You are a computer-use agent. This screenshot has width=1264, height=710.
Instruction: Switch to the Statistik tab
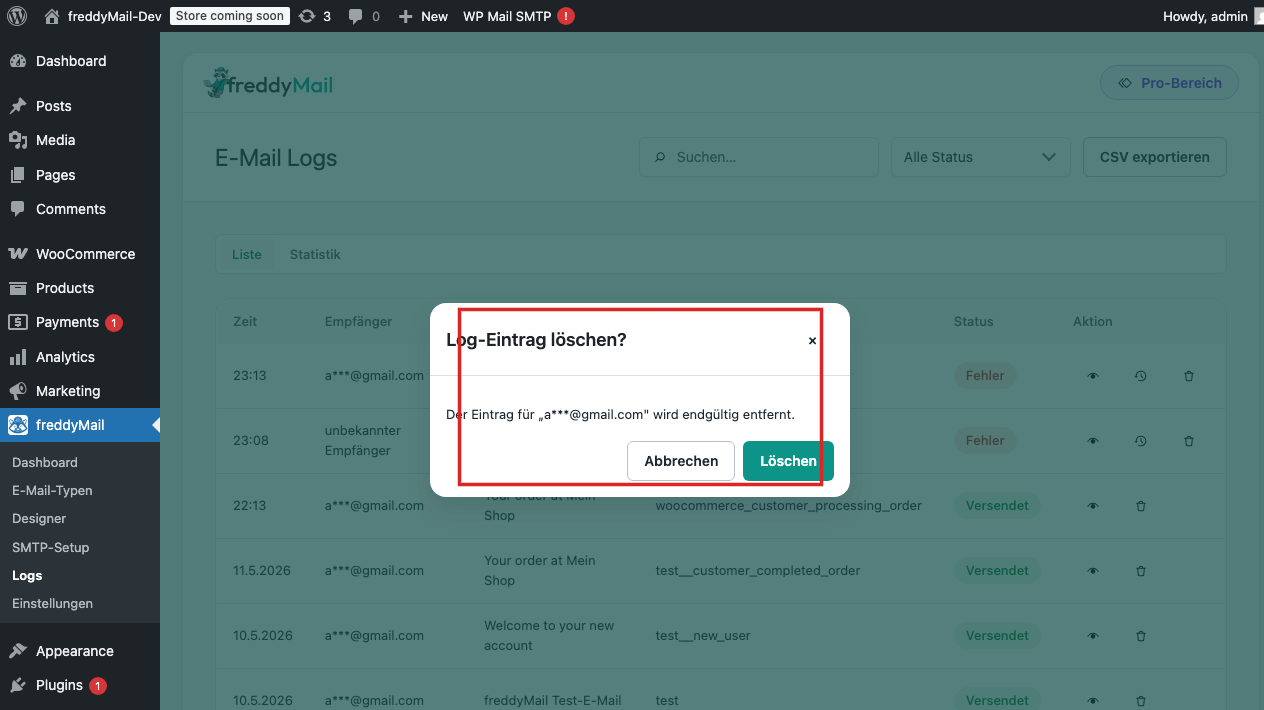315,254
